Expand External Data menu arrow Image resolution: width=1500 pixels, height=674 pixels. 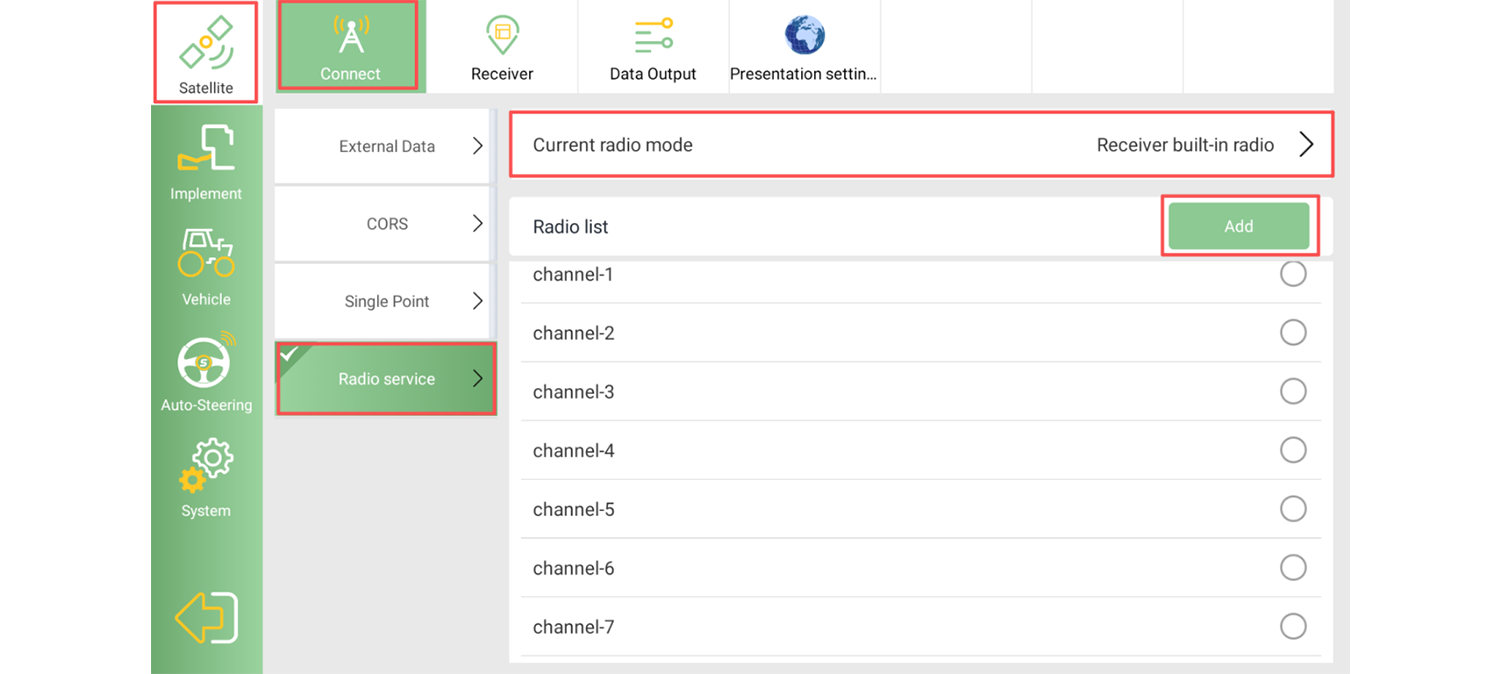click(478, 146)
